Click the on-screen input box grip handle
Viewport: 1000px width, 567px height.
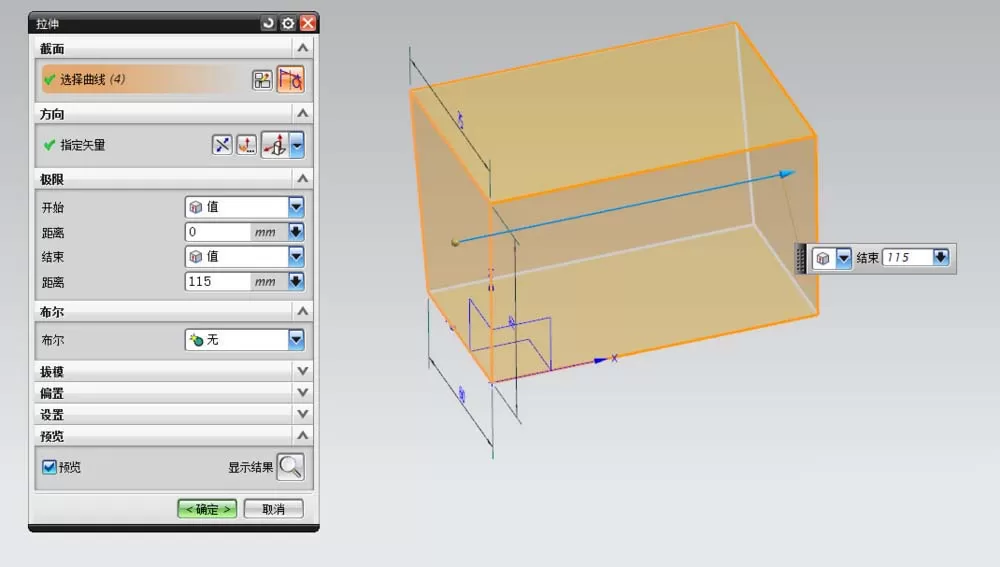click(801, 258)
